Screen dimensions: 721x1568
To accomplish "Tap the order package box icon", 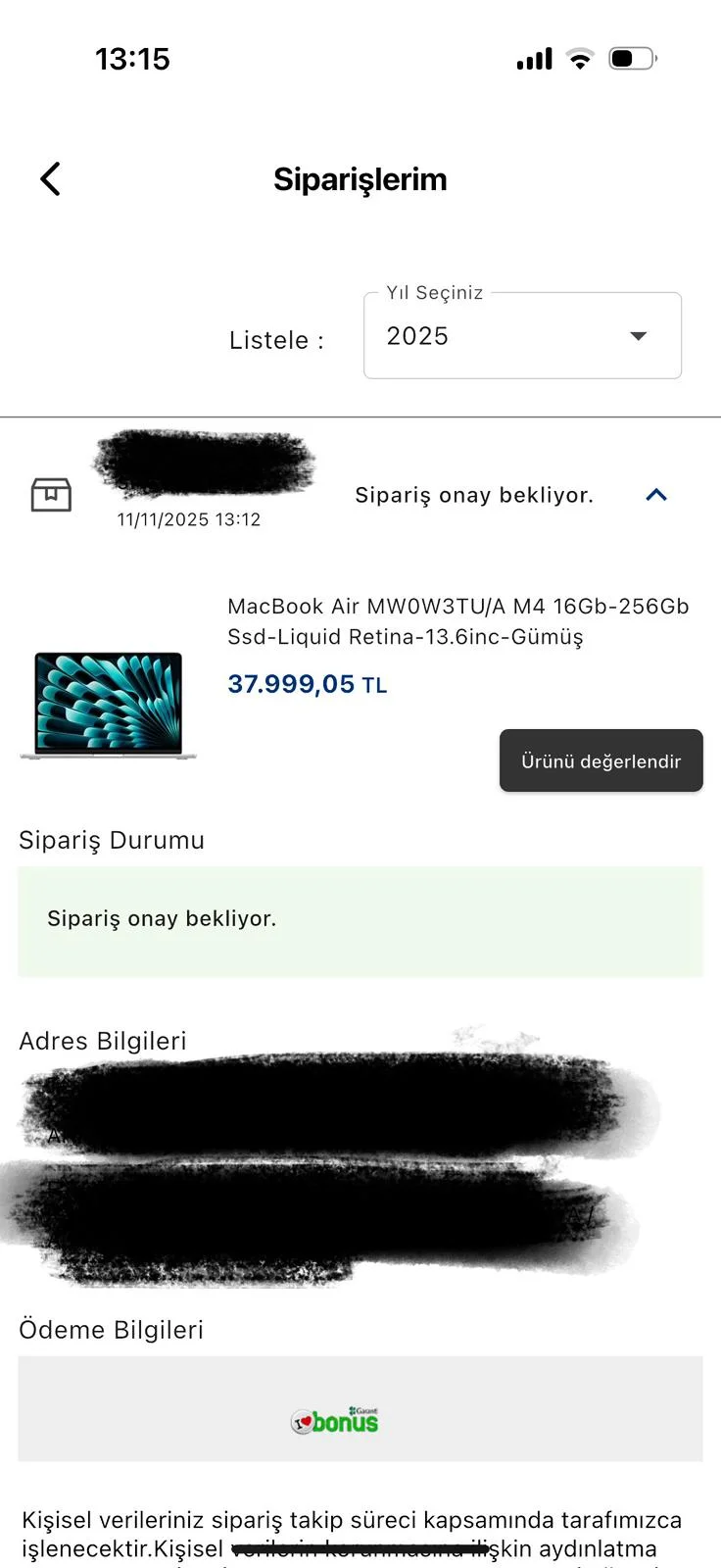I will coord(51,495).
